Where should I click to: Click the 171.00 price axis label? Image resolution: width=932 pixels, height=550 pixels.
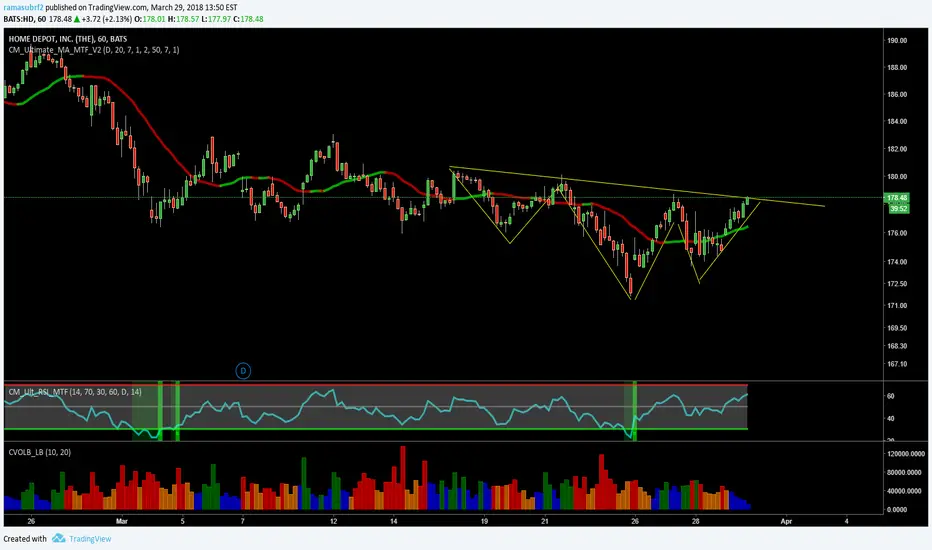point(897,306)
